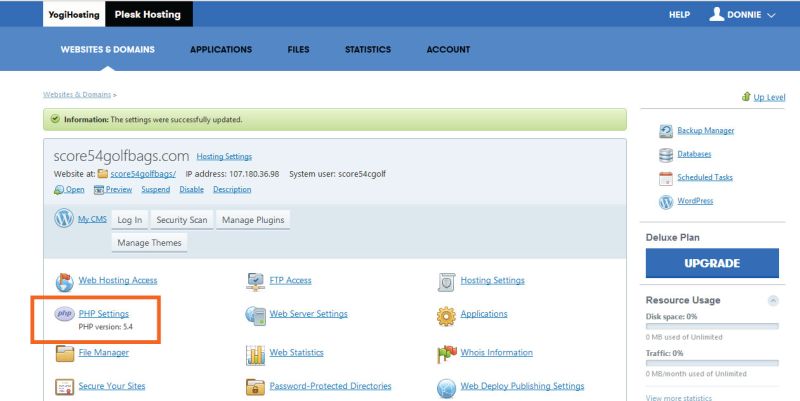Click the Password-Protected Directories lock folder icon

[x=255, y=387]
